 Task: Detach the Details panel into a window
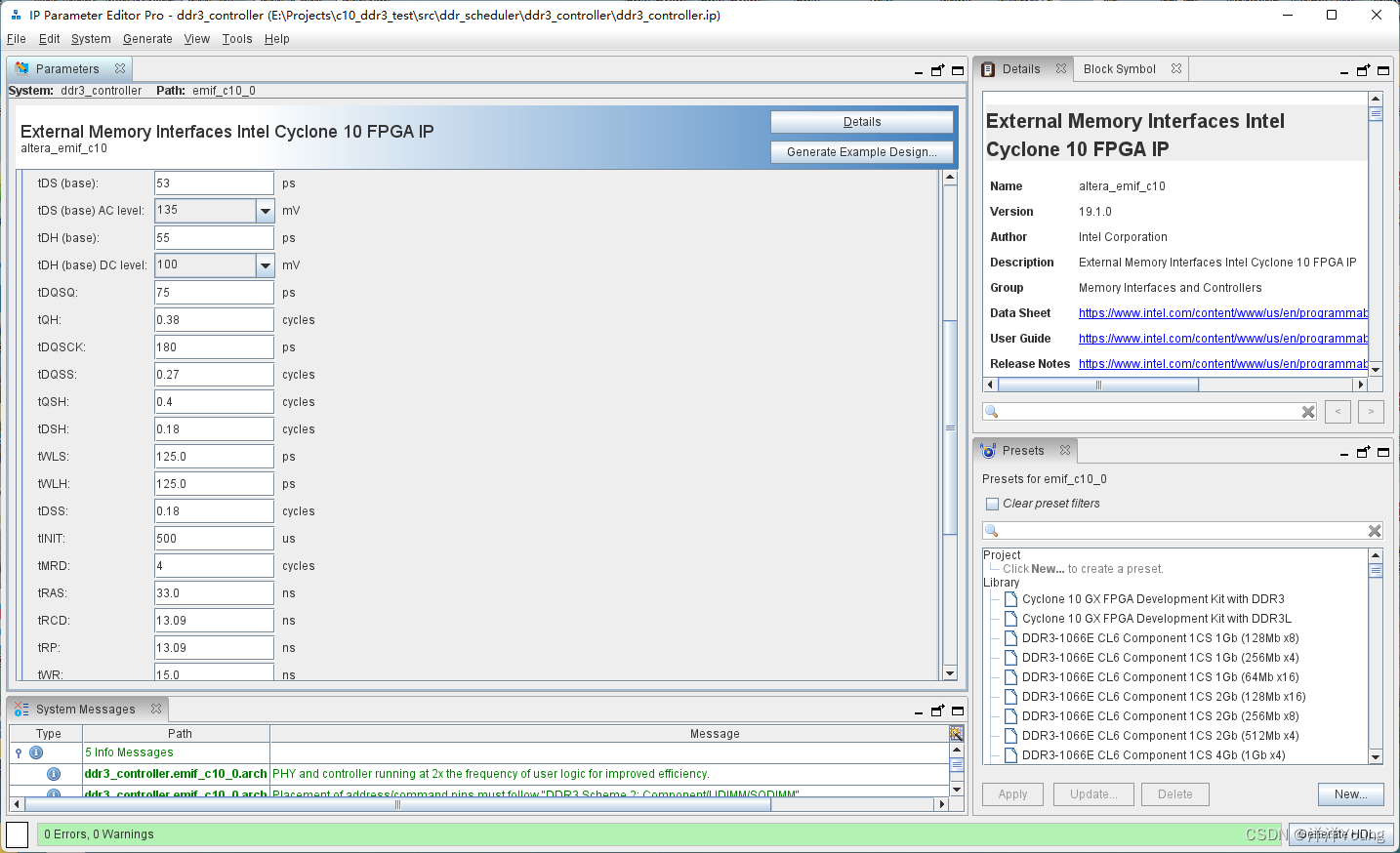[x=1364, y=70]
